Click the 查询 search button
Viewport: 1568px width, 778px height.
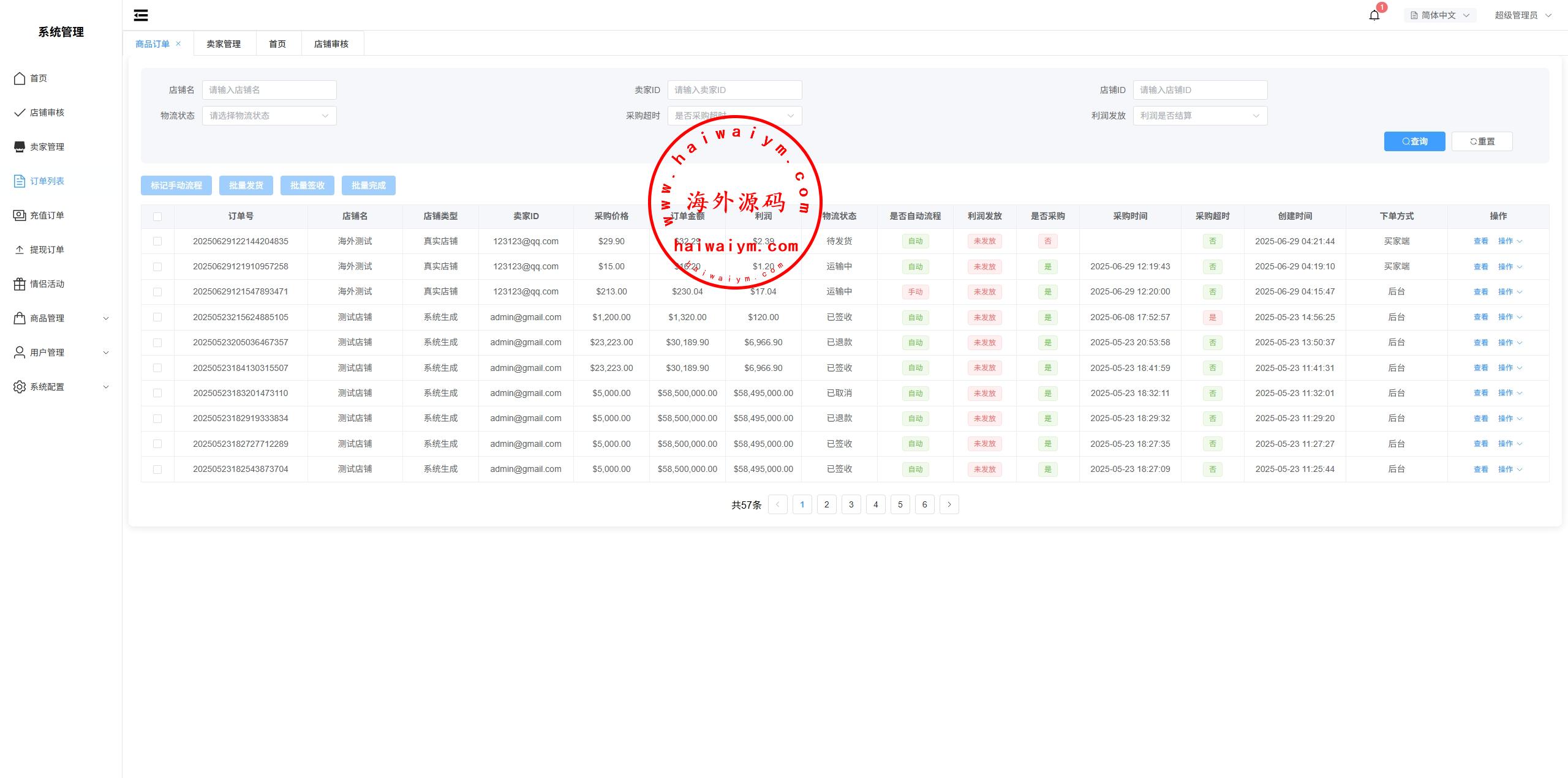pyautogui.click(x=1414, y=141)
